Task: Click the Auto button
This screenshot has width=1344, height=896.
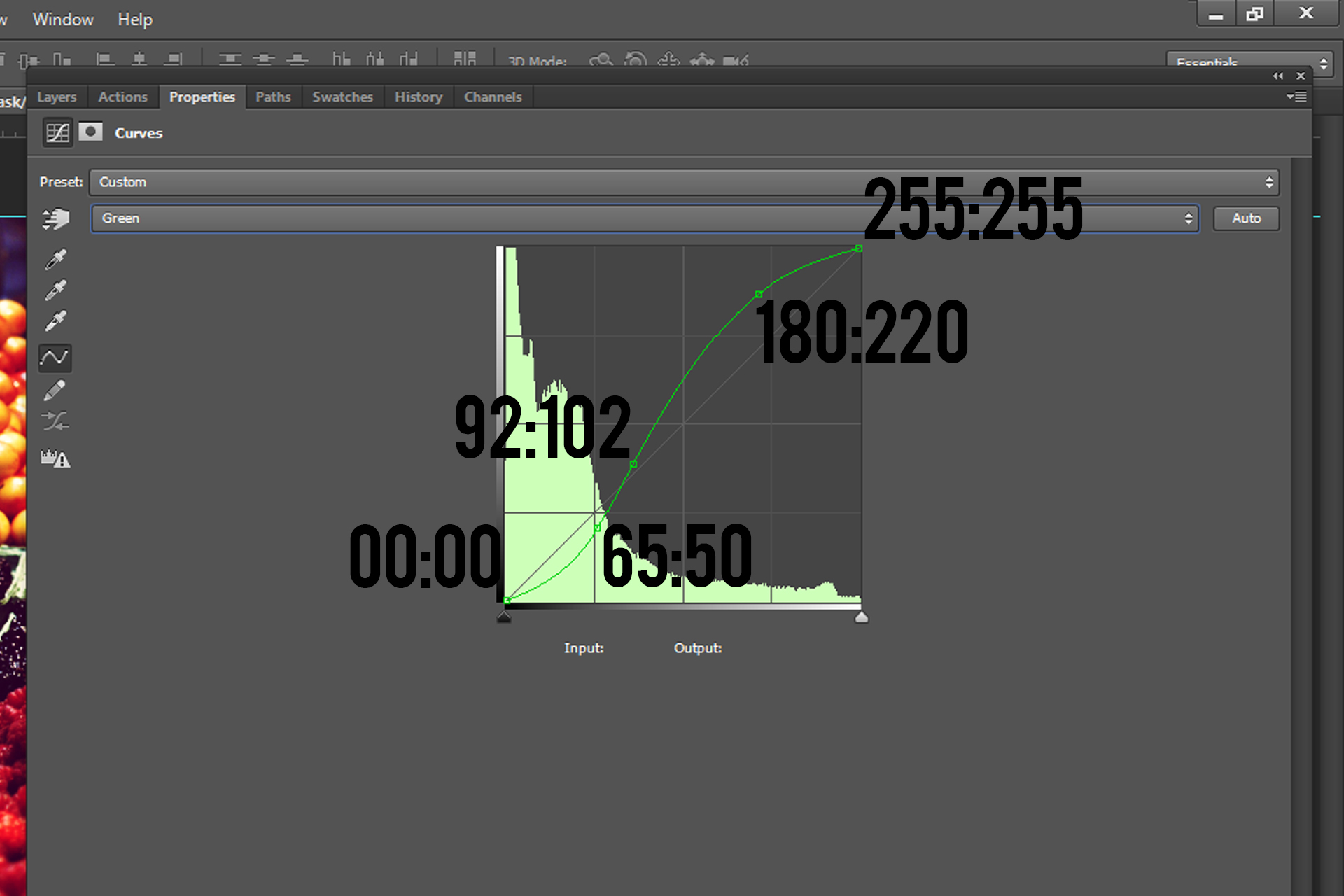Action: coord(1246,218)
